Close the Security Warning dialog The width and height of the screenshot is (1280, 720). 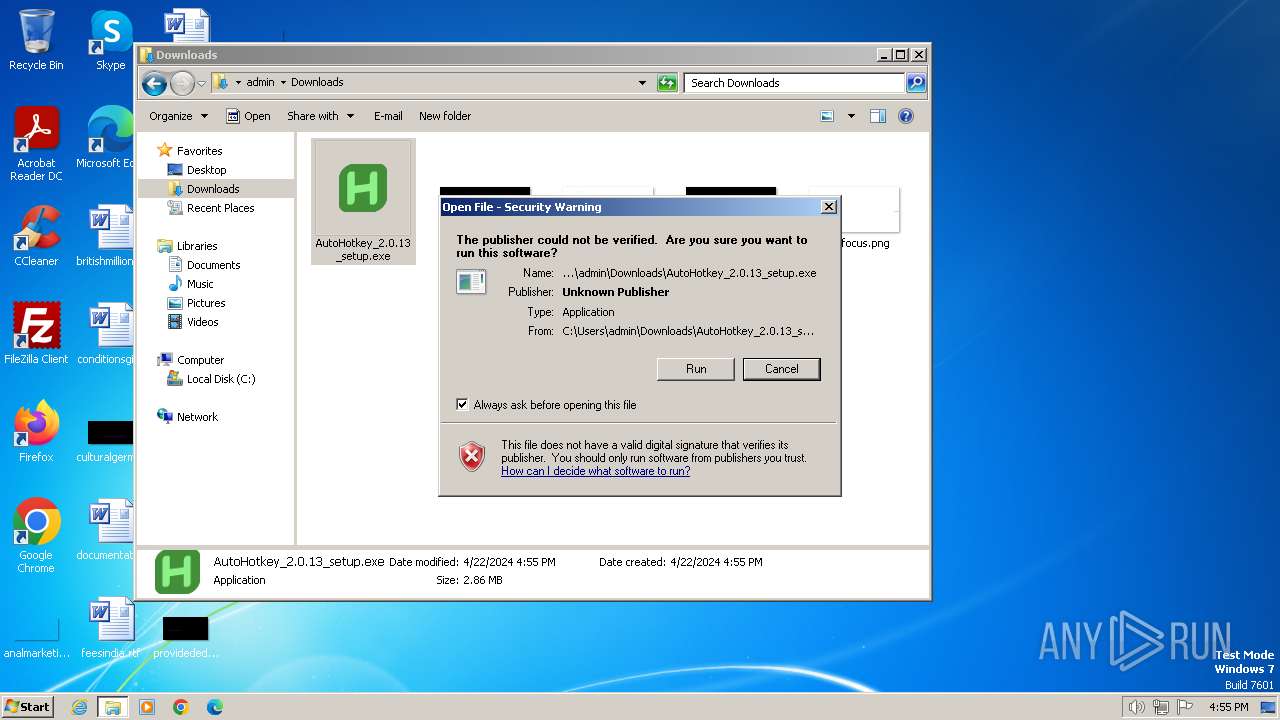828,207
